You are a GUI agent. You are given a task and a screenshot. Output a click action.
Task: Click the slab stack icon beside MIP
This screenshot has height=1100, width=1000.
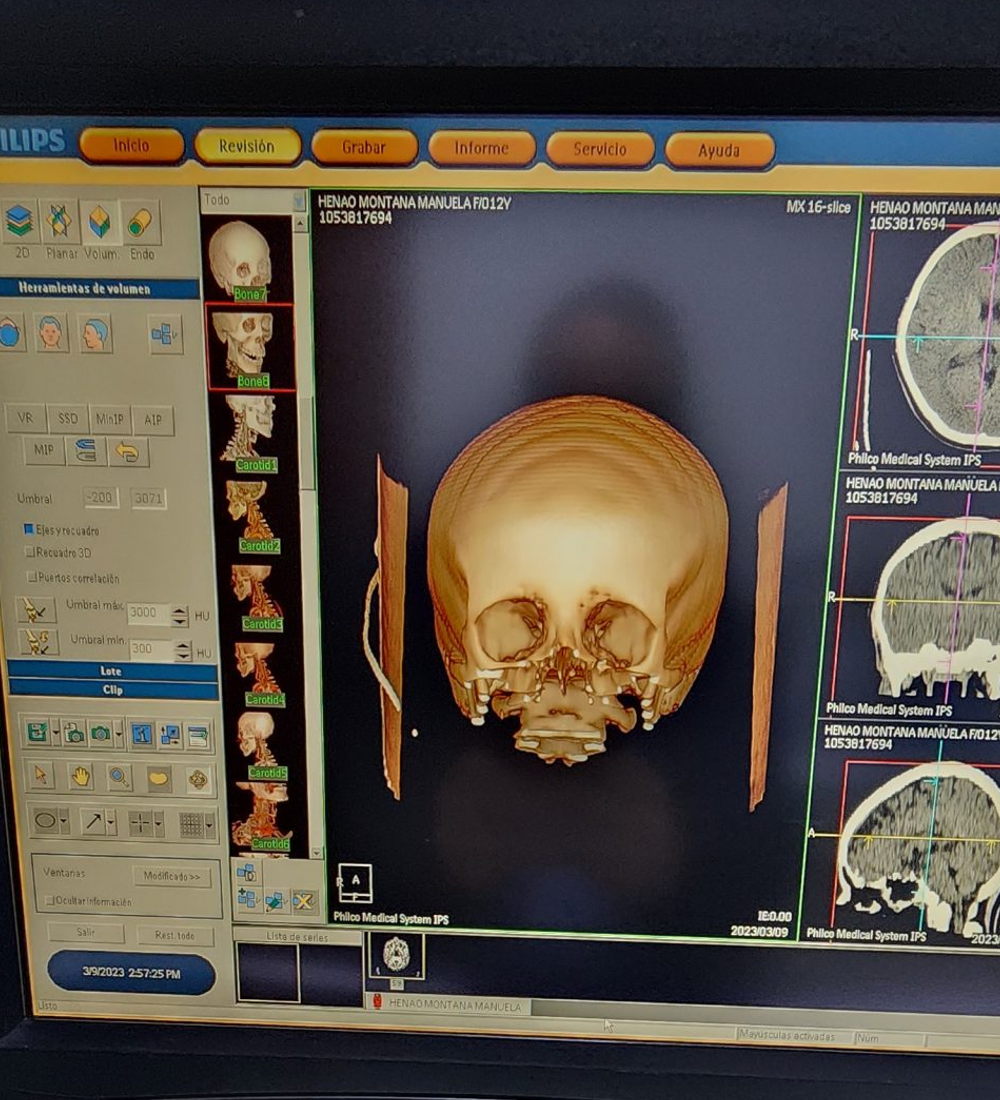[x=86, y=451]
